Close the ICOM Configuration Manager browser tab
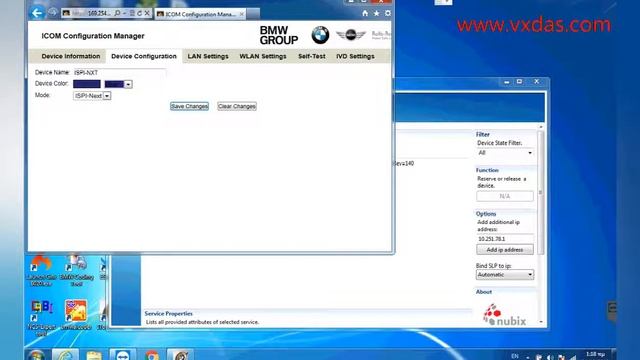Image resolution: width=640 pixels, height=360 pixels. (242, 14)
